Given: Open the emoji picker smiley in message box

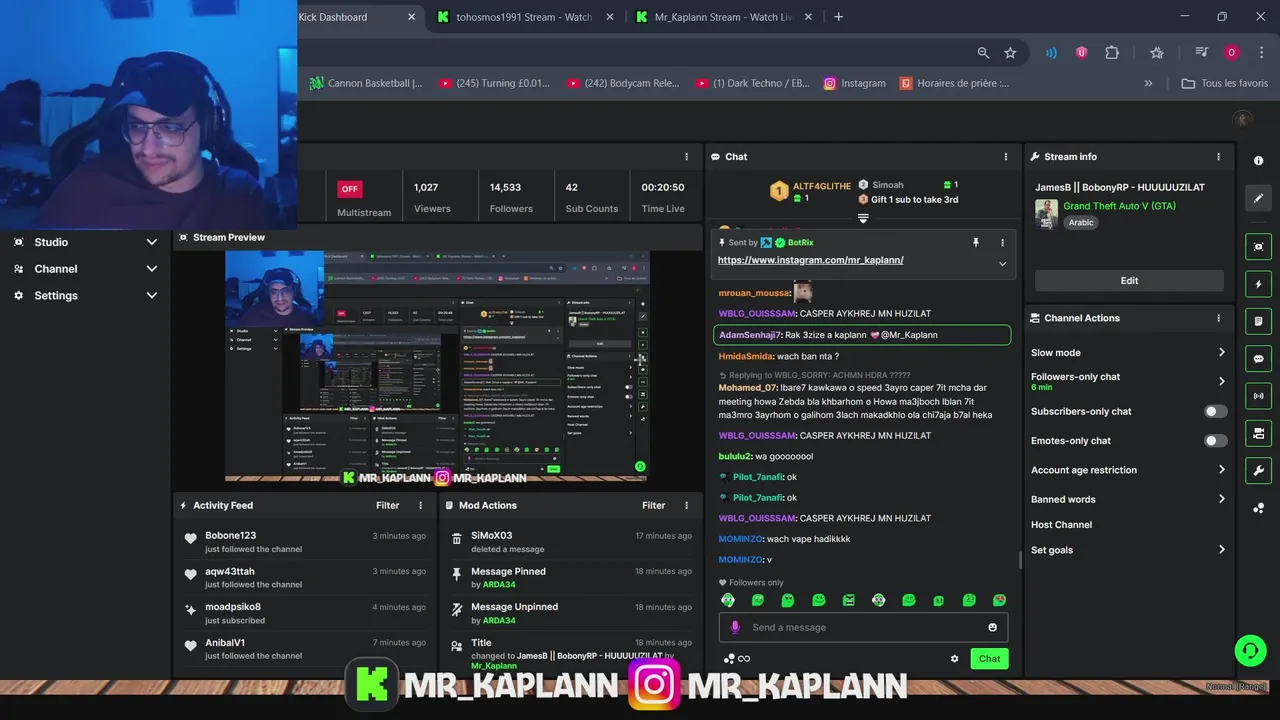Looking at the screenshot, I should pos(992,627).
